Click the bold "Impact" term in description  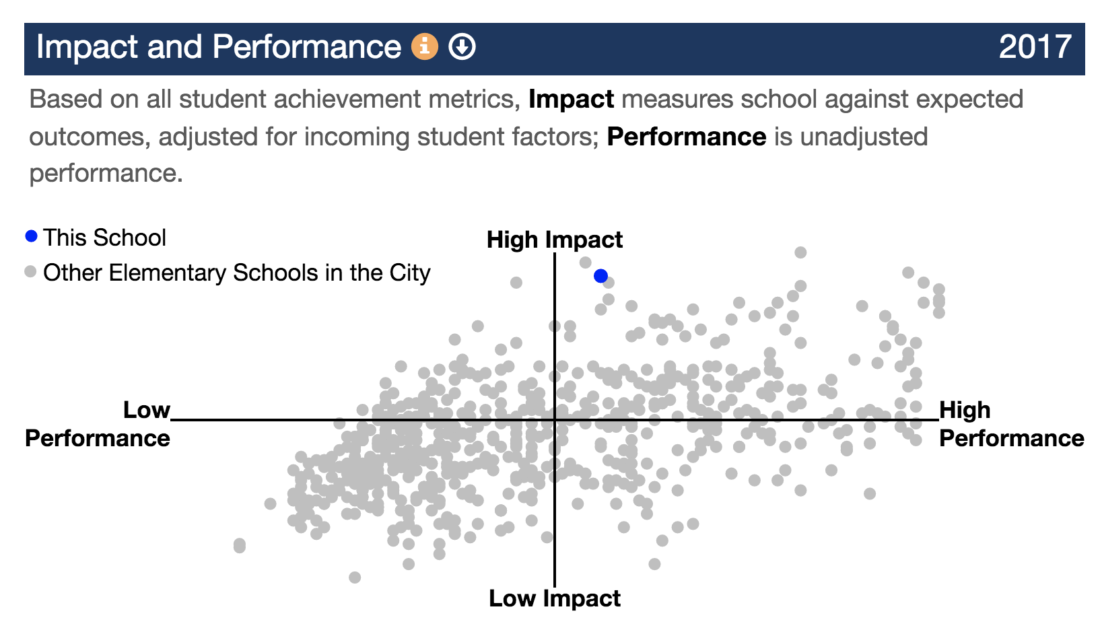click(570, 99)
